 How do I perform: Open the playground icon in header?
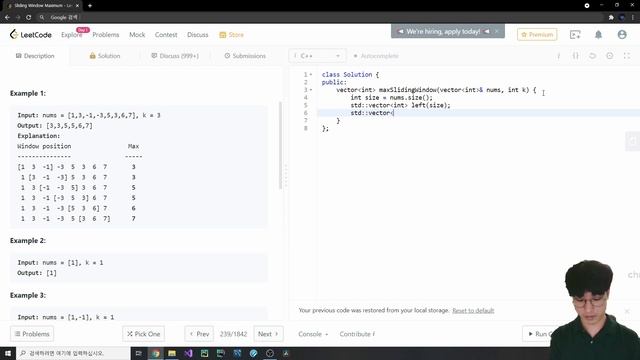(575, 35)
